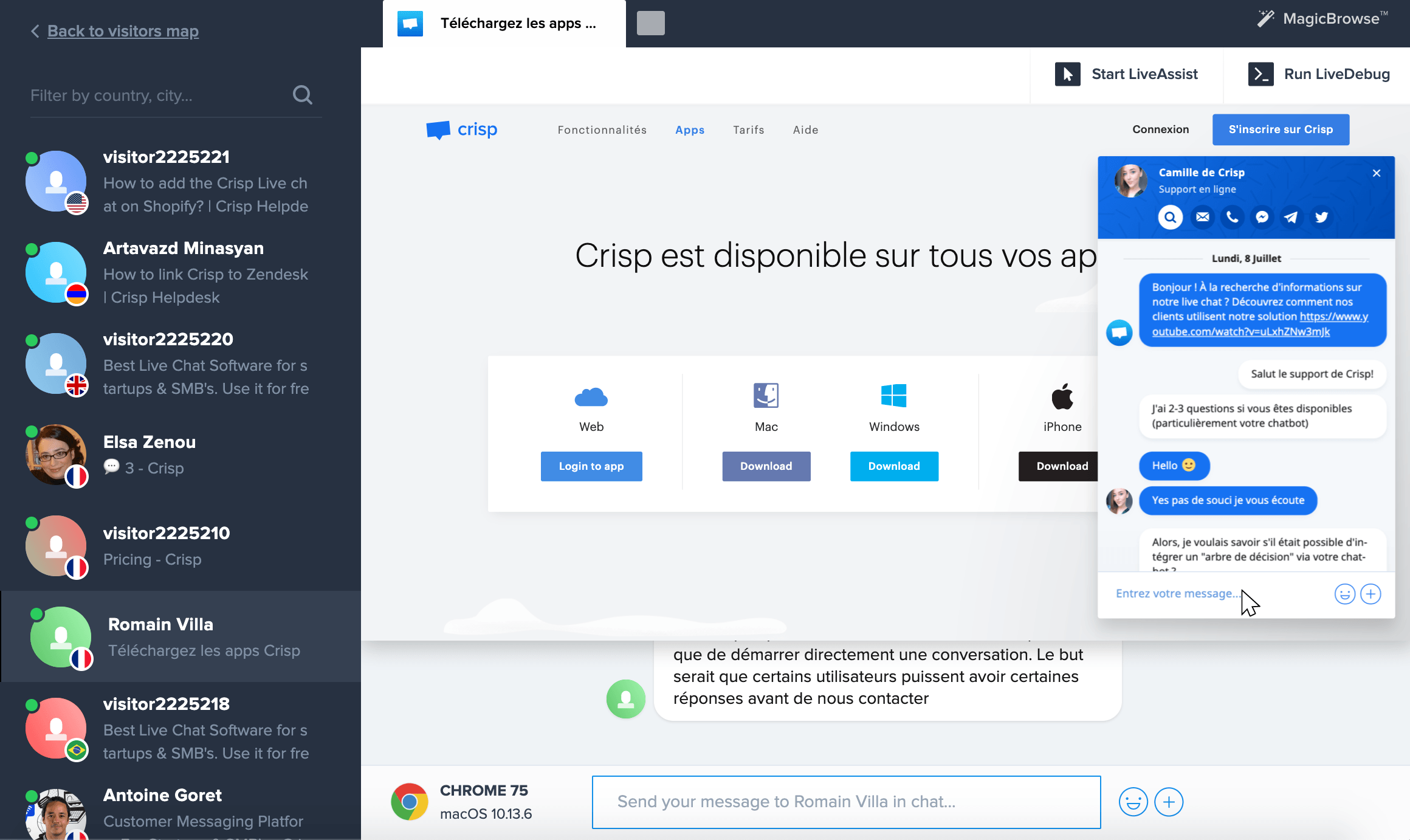Select visitor2225210 on Pricing page

[181, 546]
